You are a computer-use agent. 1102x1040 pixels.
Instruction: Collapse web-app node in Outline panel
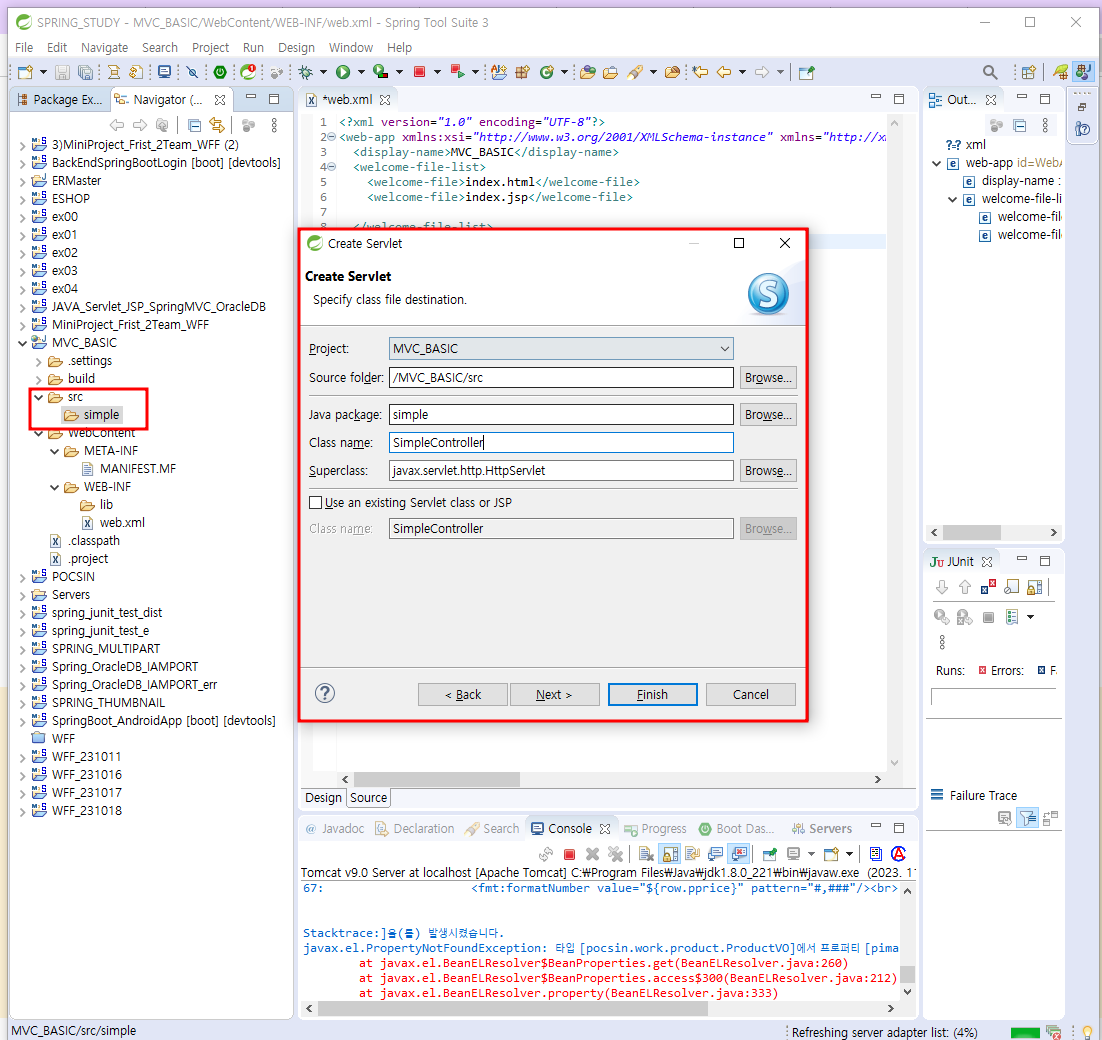[936, 163]
